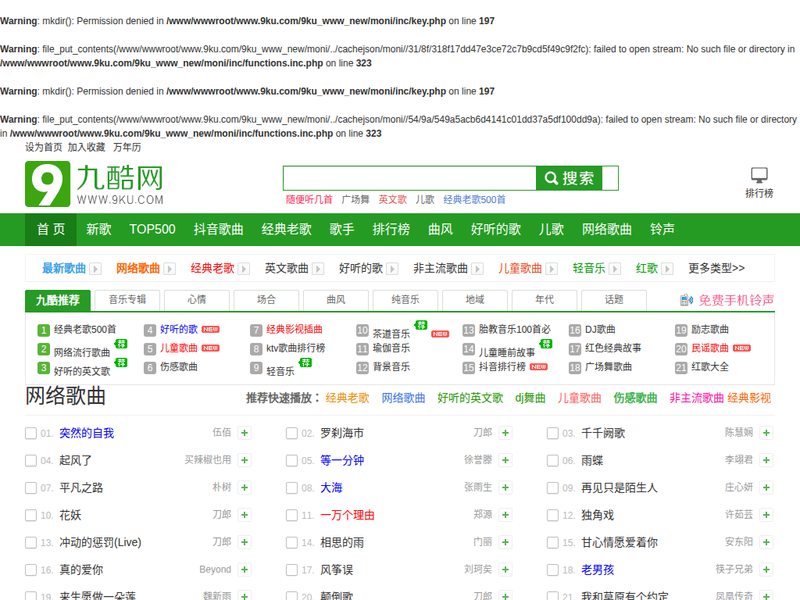Viewport: 800px width, 600px height.
Task: Tick the checkbox for 等一分钟
Action: pyautogui.click(x=292, y=461)
